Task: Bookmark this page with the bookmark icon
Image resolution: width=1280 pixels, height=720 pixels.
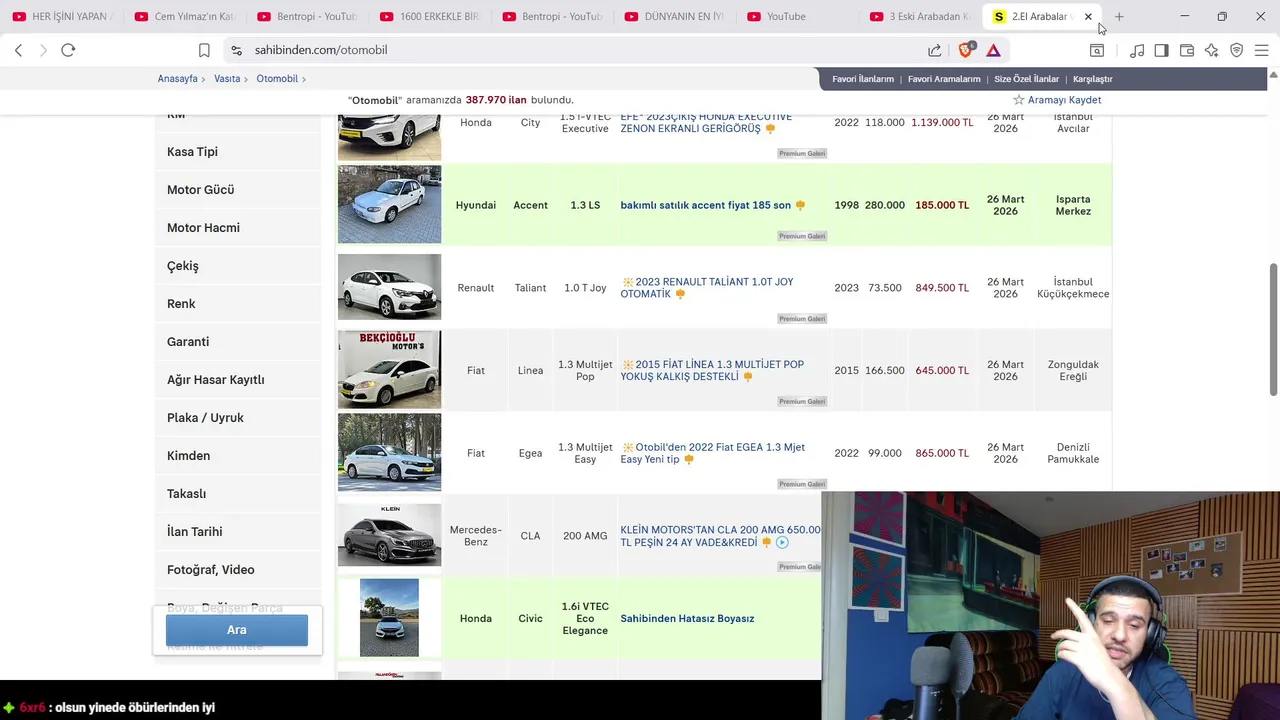Action: (204, 50)
